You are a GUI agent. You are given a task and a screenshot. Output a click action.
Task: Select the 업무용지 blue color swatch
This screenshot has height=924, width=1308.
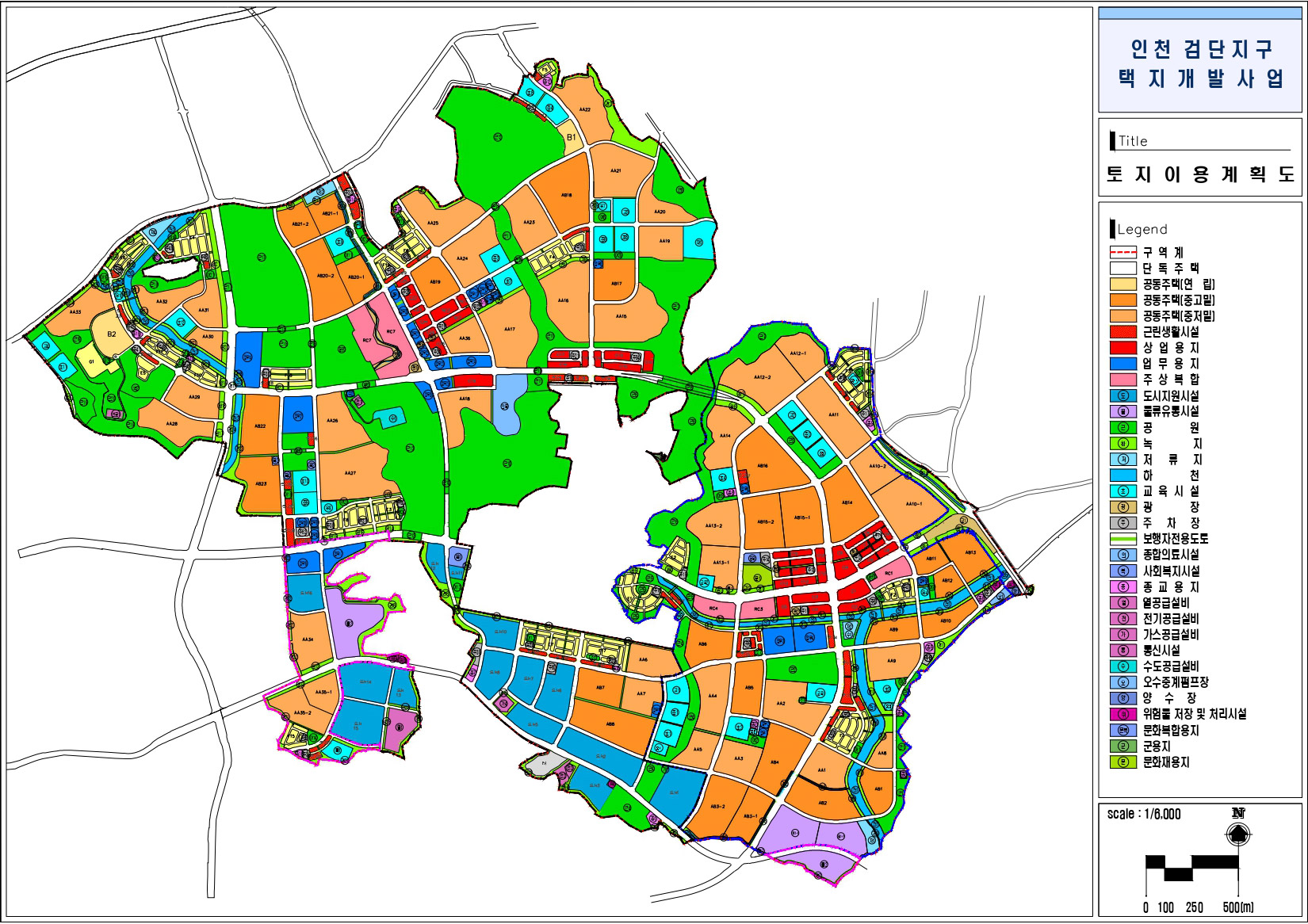coord(1123,364)
